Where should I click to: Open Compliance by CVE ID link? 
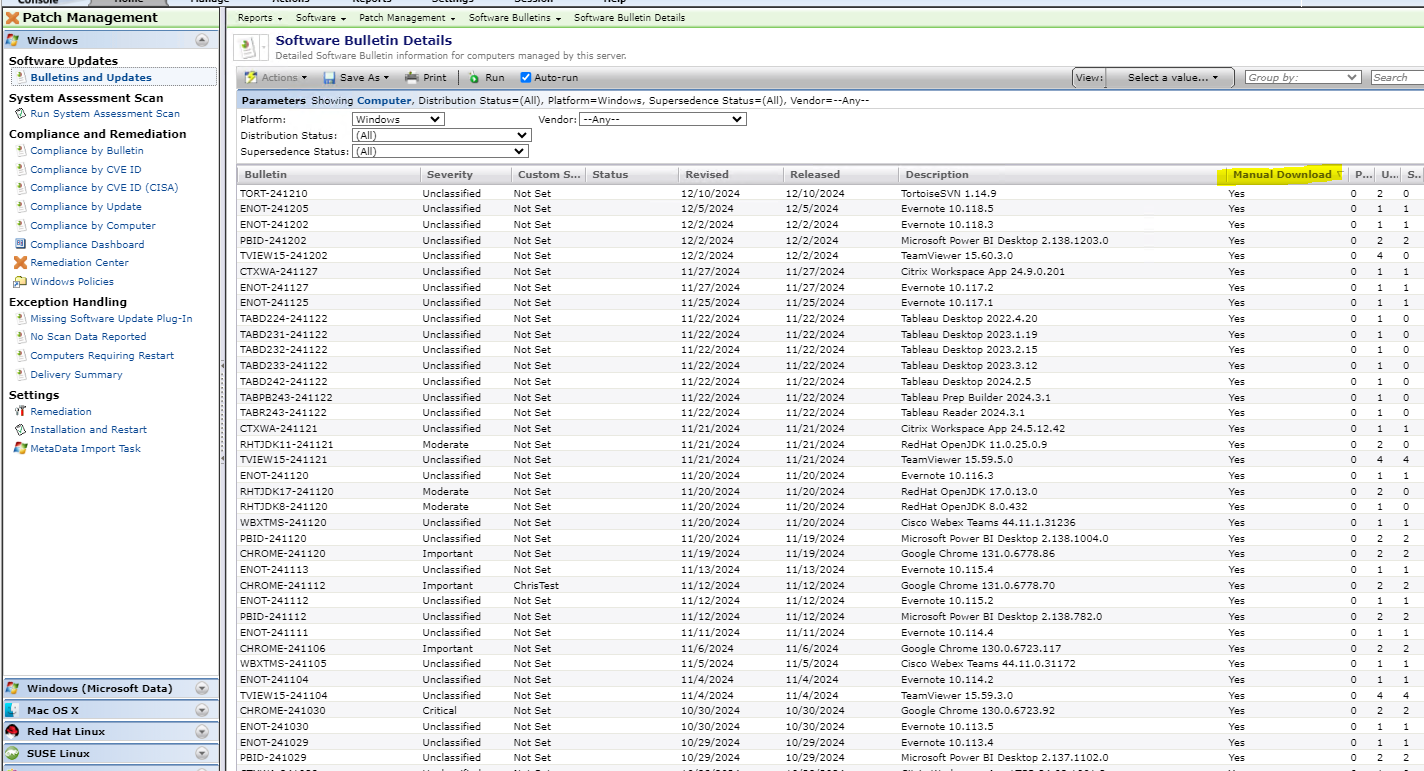tap(86, 170)
